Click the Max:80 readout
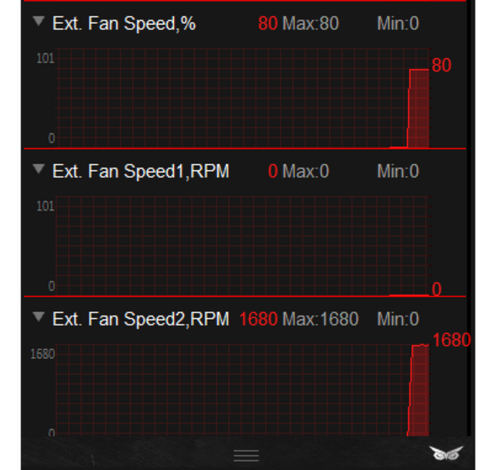Image resolution: width=500 pixels, height=470 pixels. [311, 24]
